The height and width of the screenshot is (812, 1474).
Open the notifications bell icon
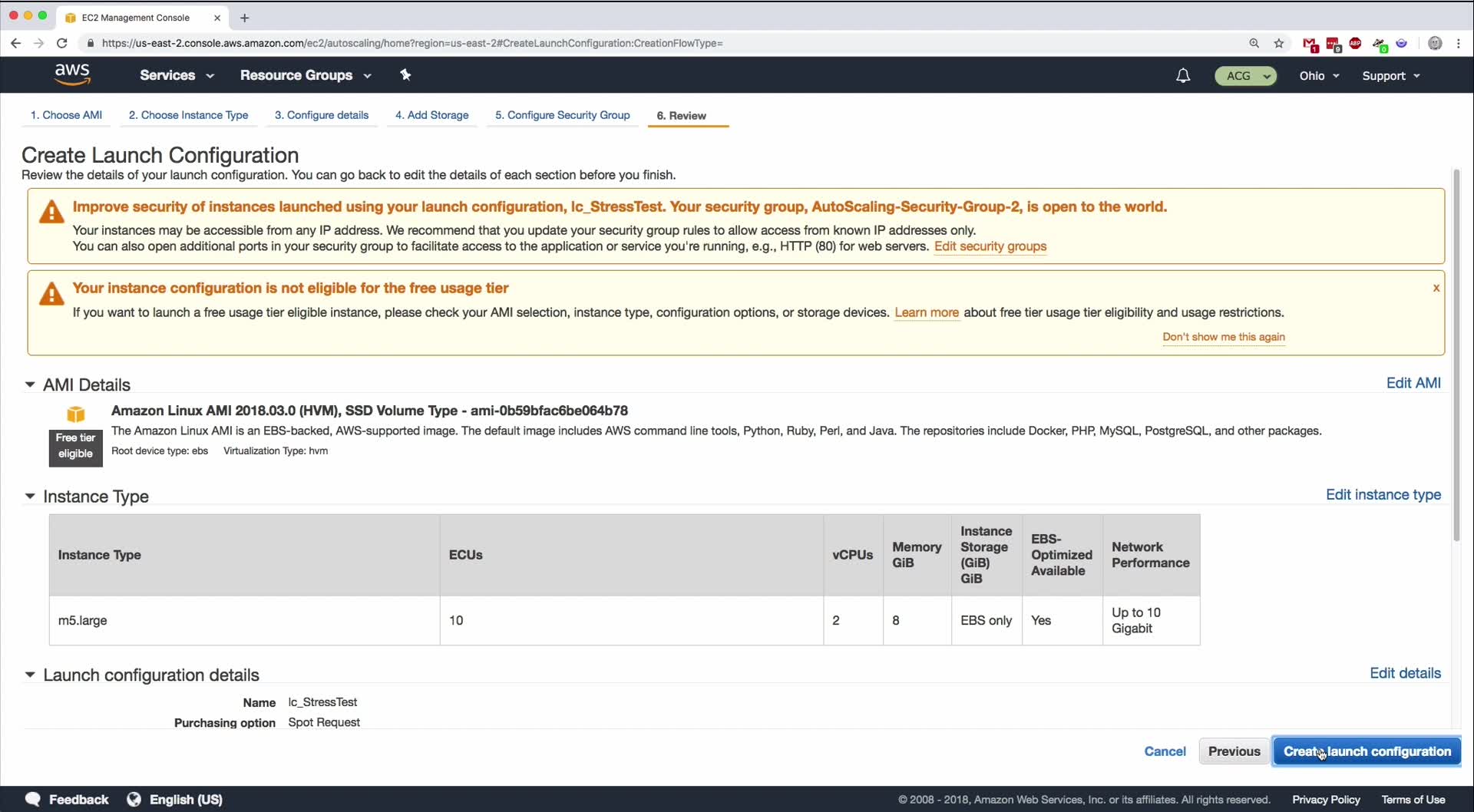point(1183,75)
